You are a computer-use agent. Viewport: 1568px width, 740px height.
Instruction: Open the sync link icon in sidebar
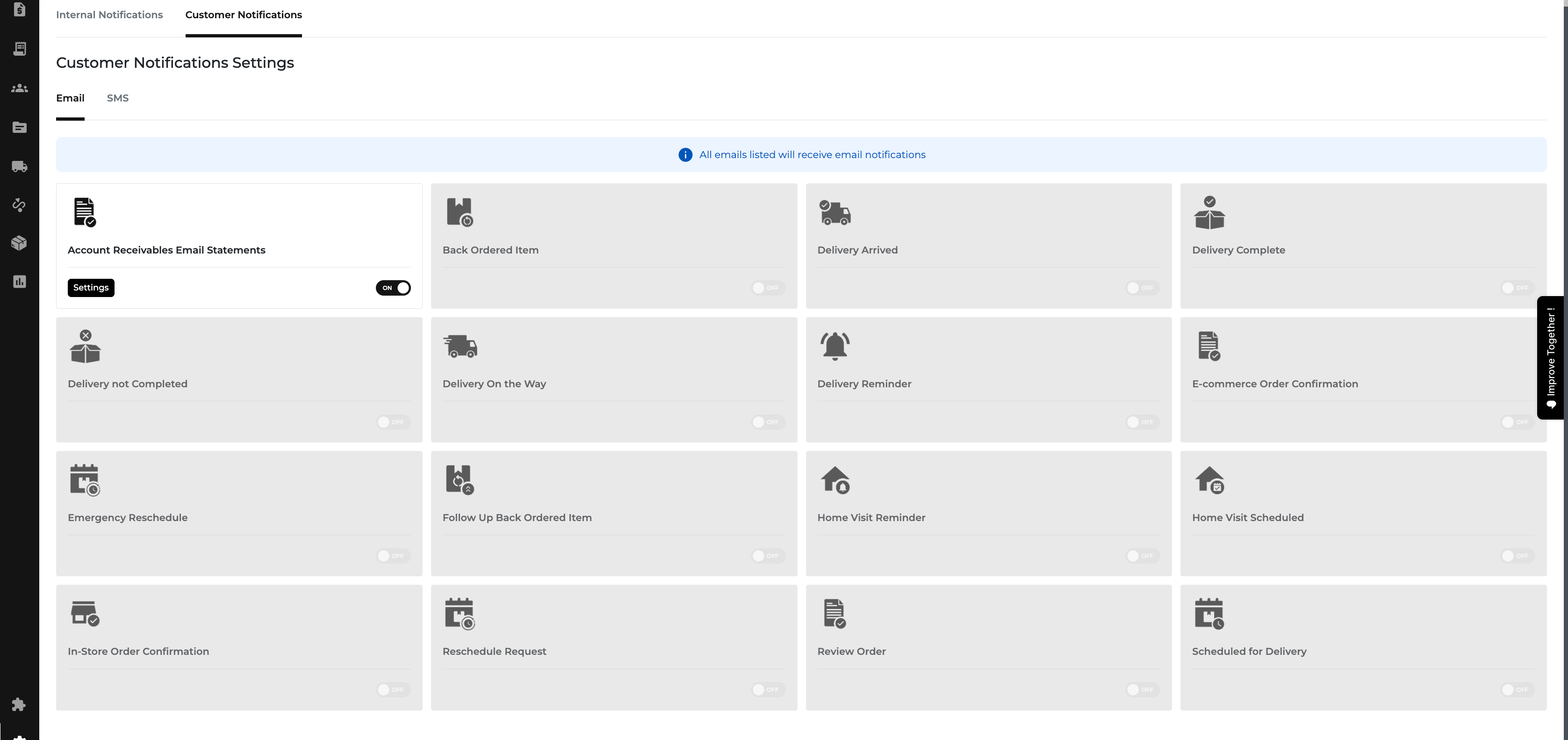click(x=20, y=204)
